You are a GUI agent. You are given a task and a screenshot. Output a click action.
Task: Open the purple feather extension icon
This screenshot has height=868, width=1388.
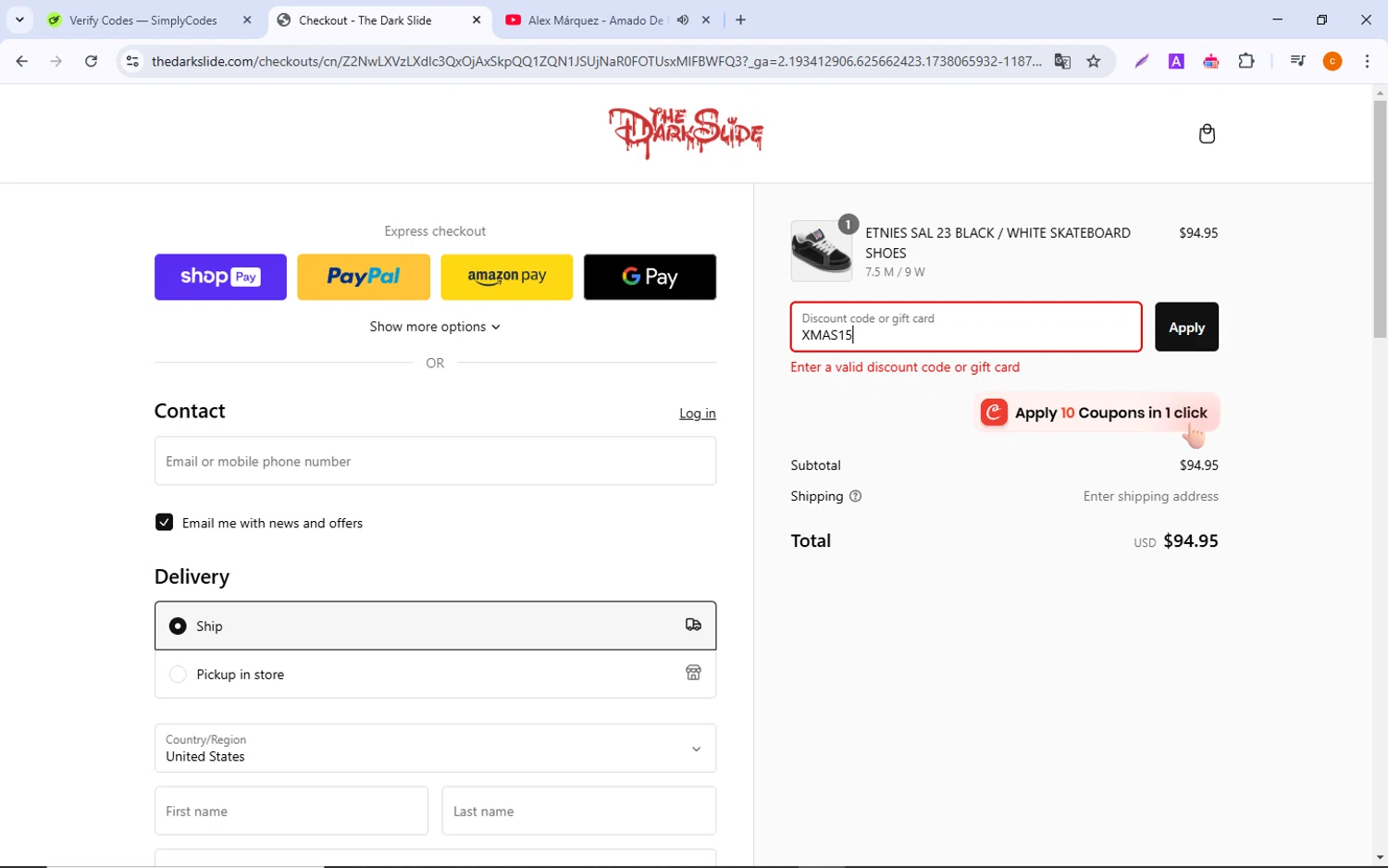point(1142,61)
